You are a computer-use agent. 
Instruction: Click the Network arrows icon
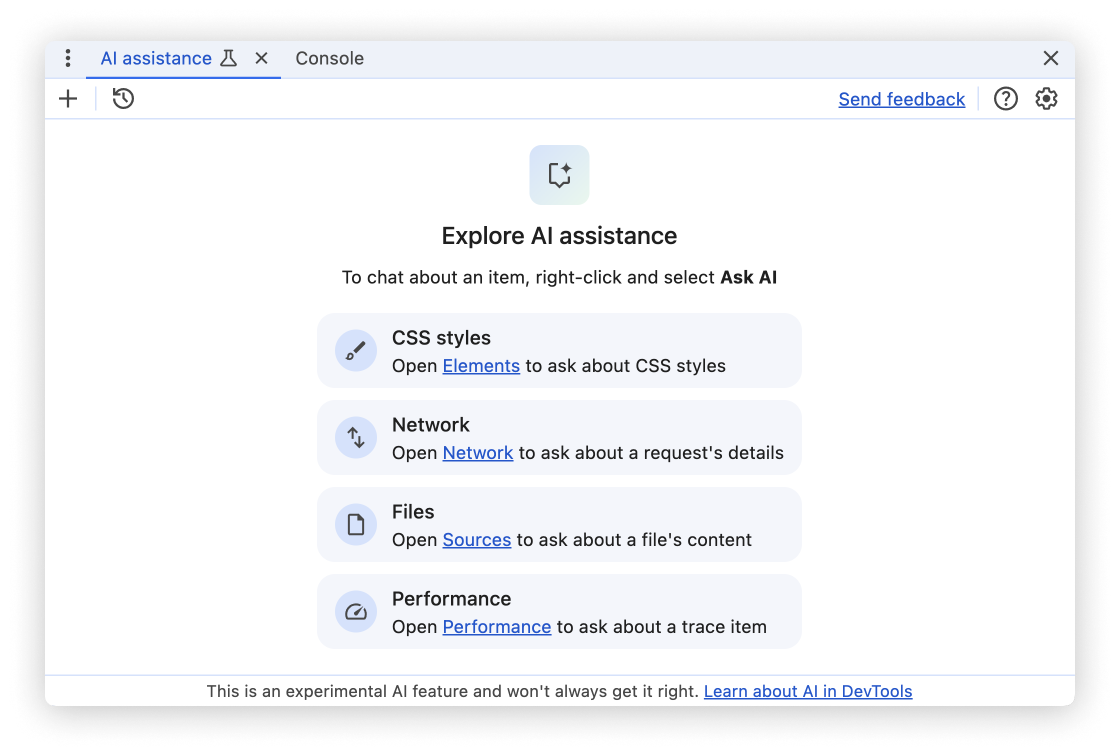(355, 437)
